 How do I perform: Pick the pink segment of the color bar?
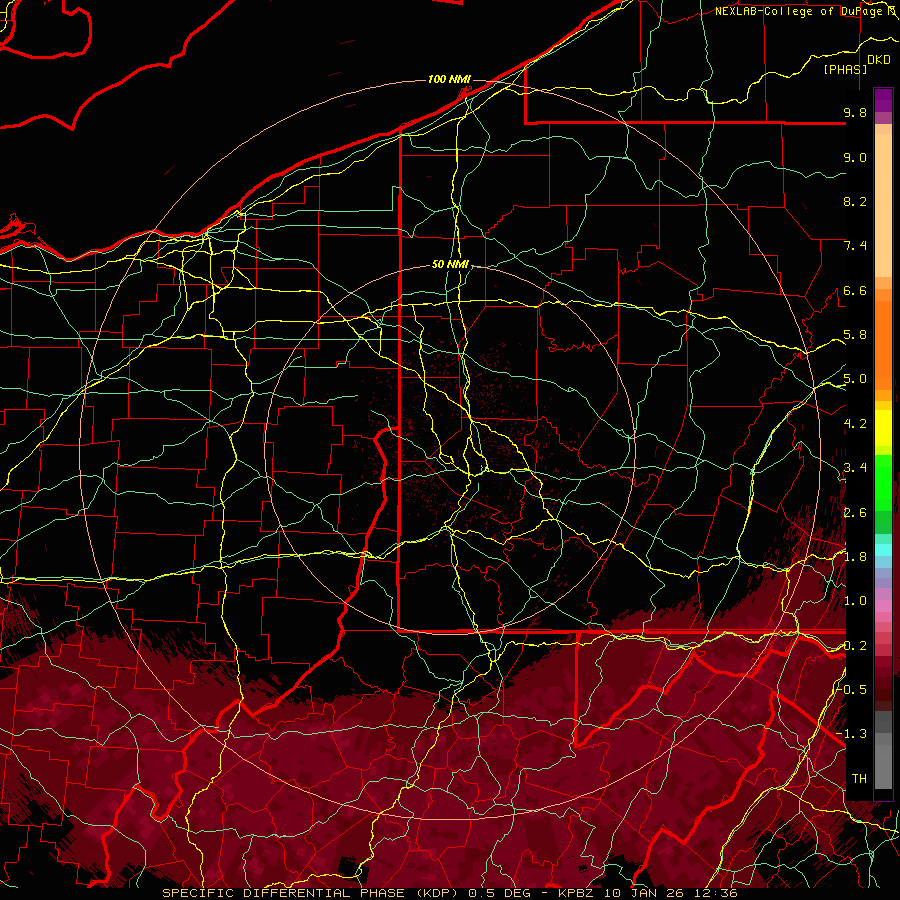[x=883, y=606]
